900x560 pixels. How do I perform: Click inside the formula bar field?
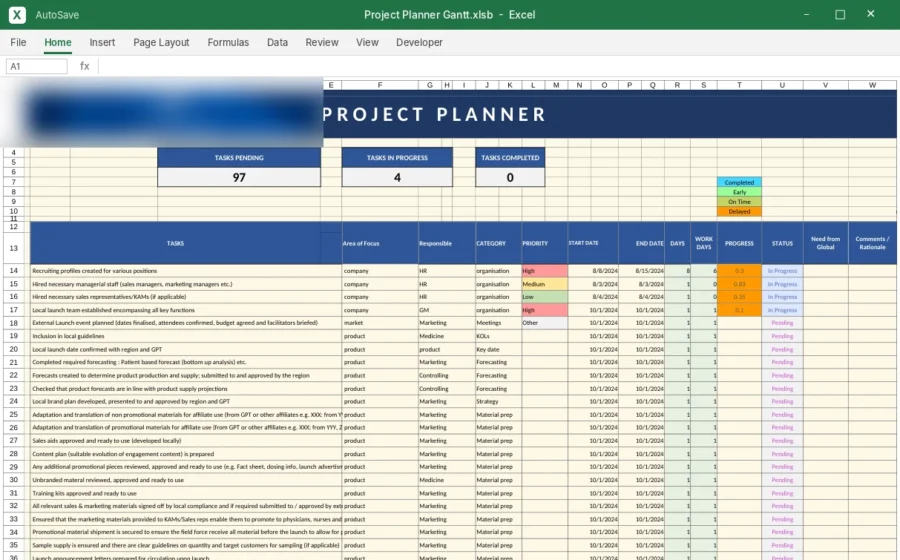point(498,67)
